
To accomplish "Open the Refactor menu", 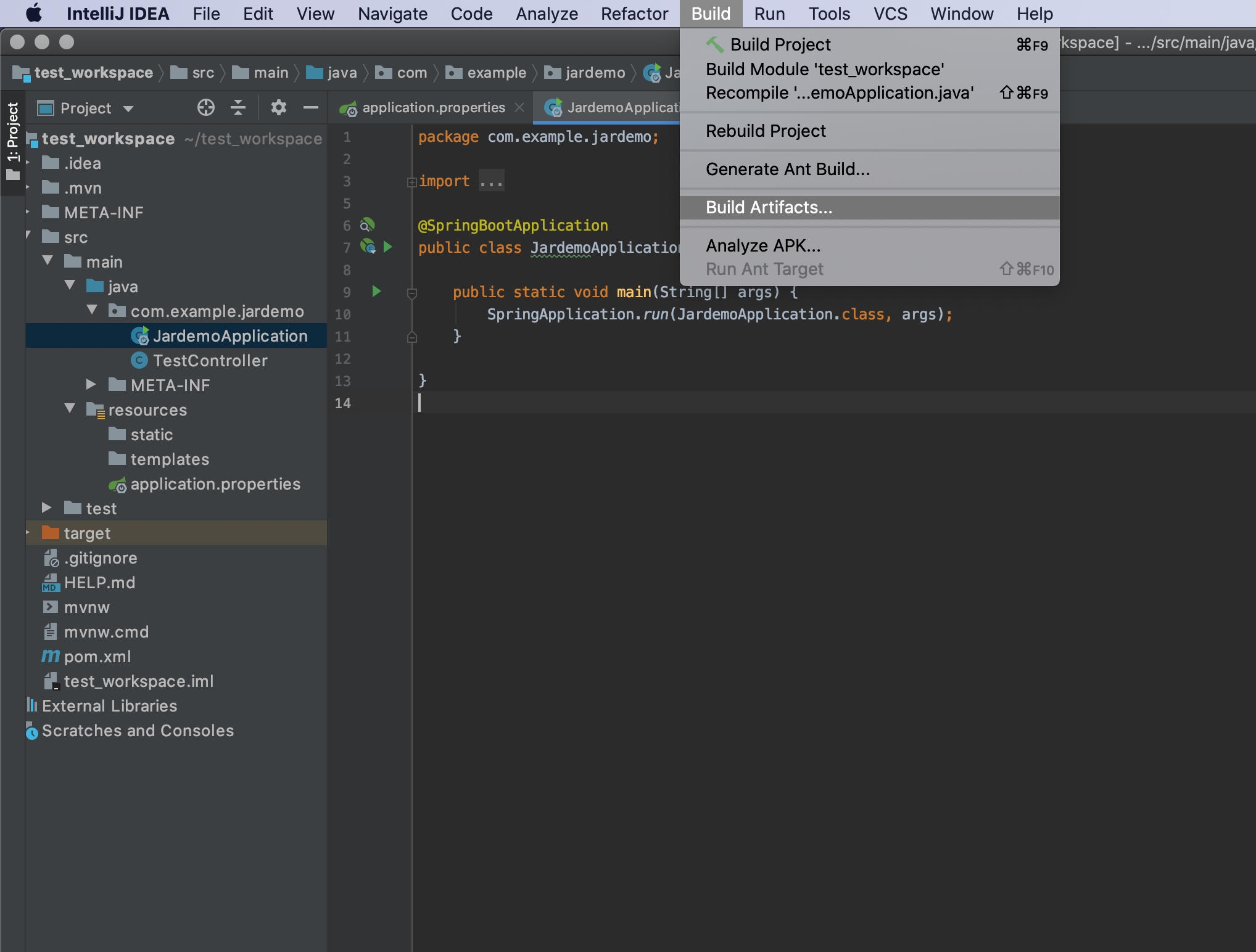I will (634, 14).
